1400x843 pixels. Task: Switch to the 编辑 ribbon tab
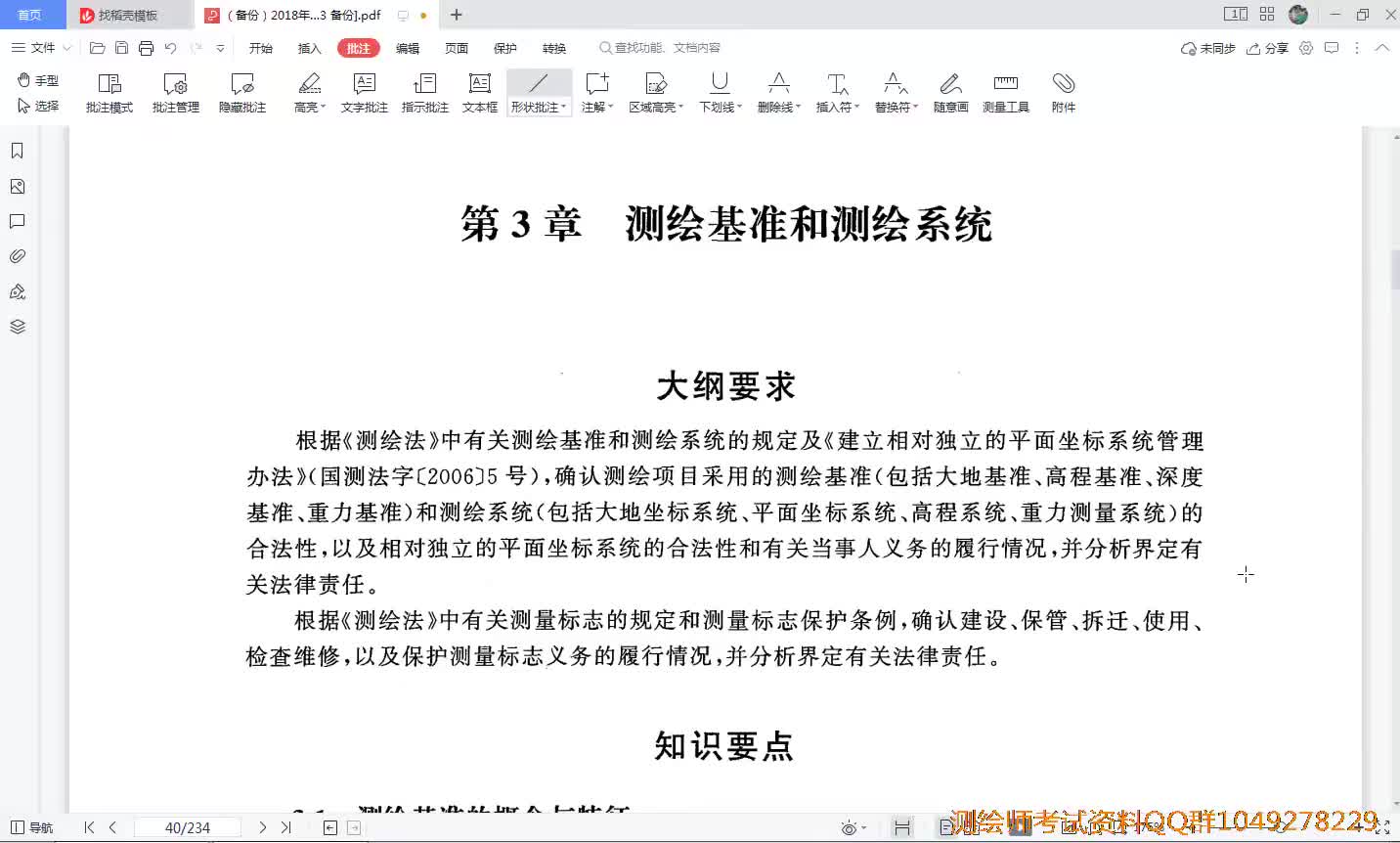click(408, 48)
